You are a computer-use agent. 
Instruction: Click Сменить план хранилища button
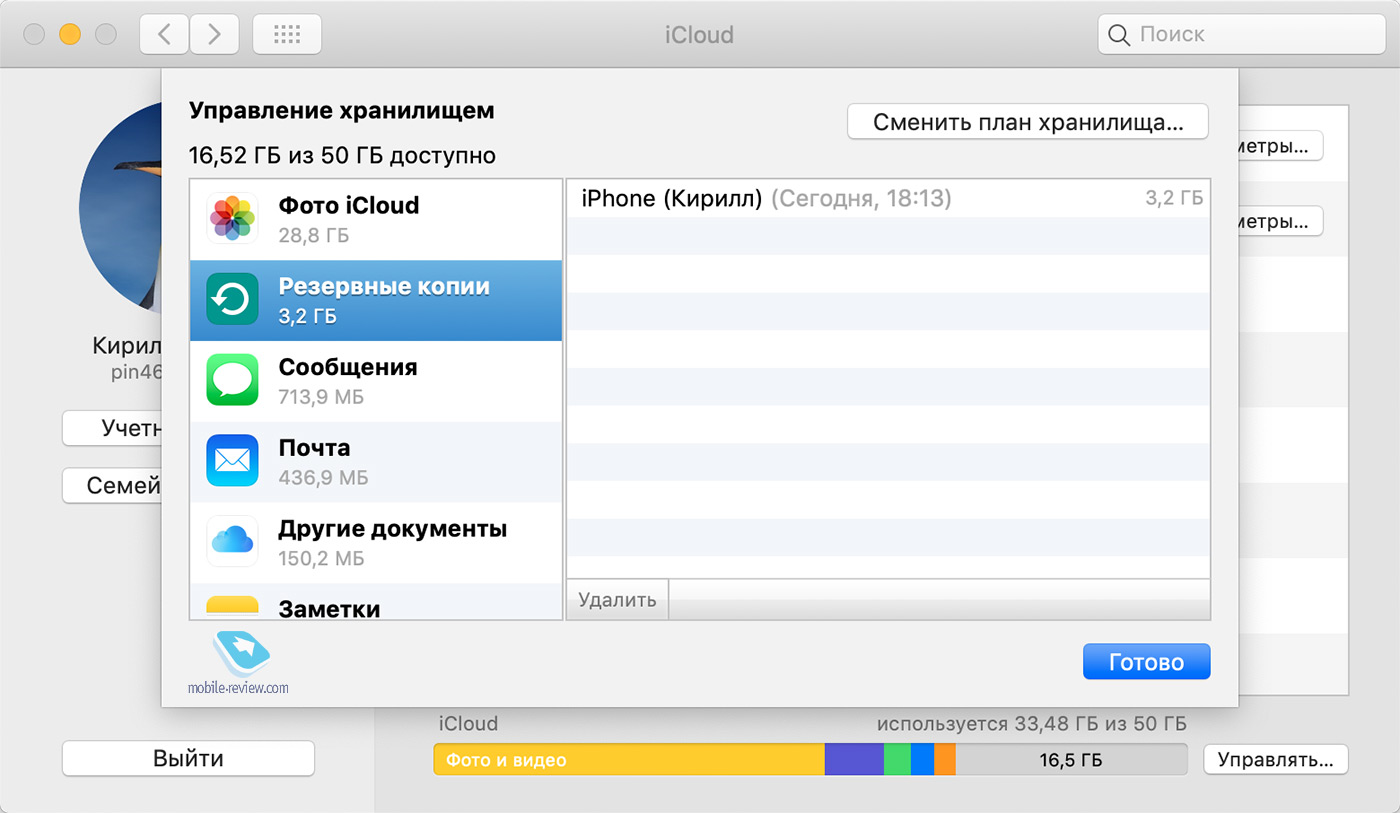pos(1028,122)
